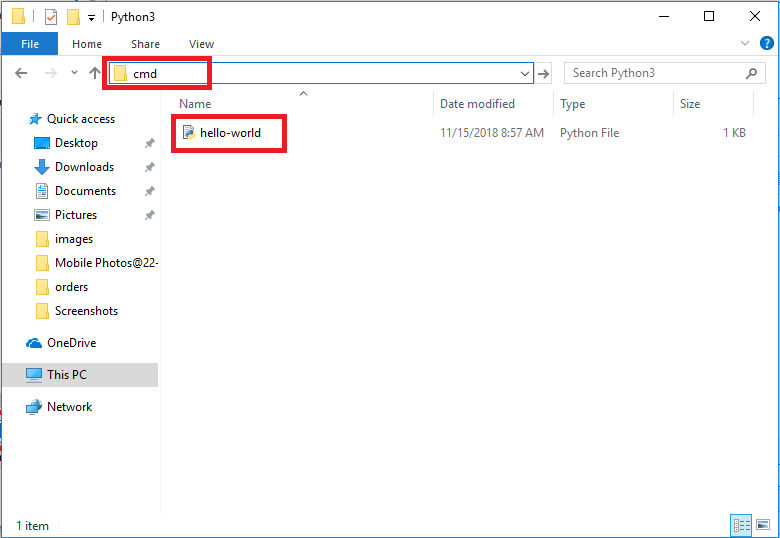
Task: Click the Go to arrow button
Action: pos(544,74)
